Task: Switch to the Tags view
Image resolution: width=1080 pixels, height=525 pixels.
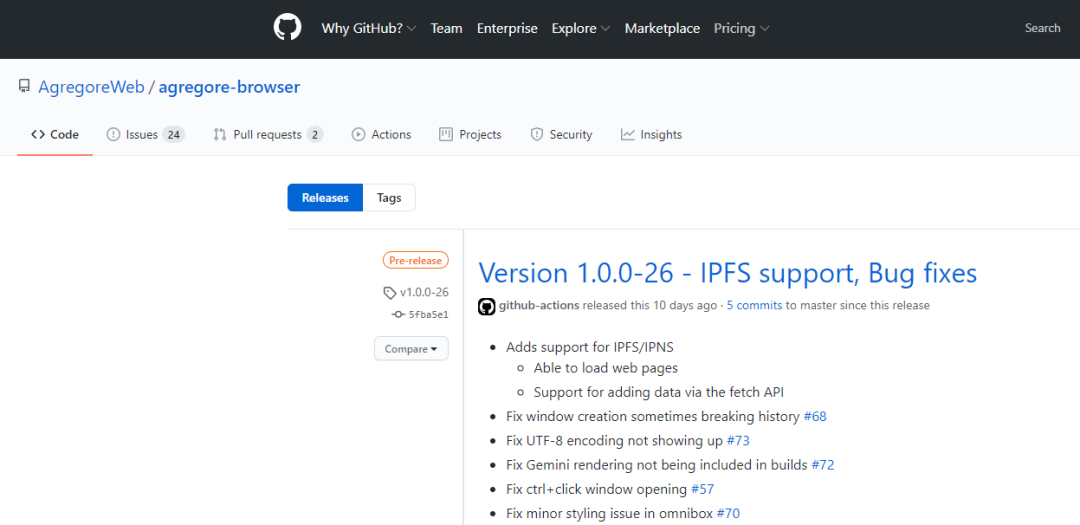Action: click(x=389, y=198)
